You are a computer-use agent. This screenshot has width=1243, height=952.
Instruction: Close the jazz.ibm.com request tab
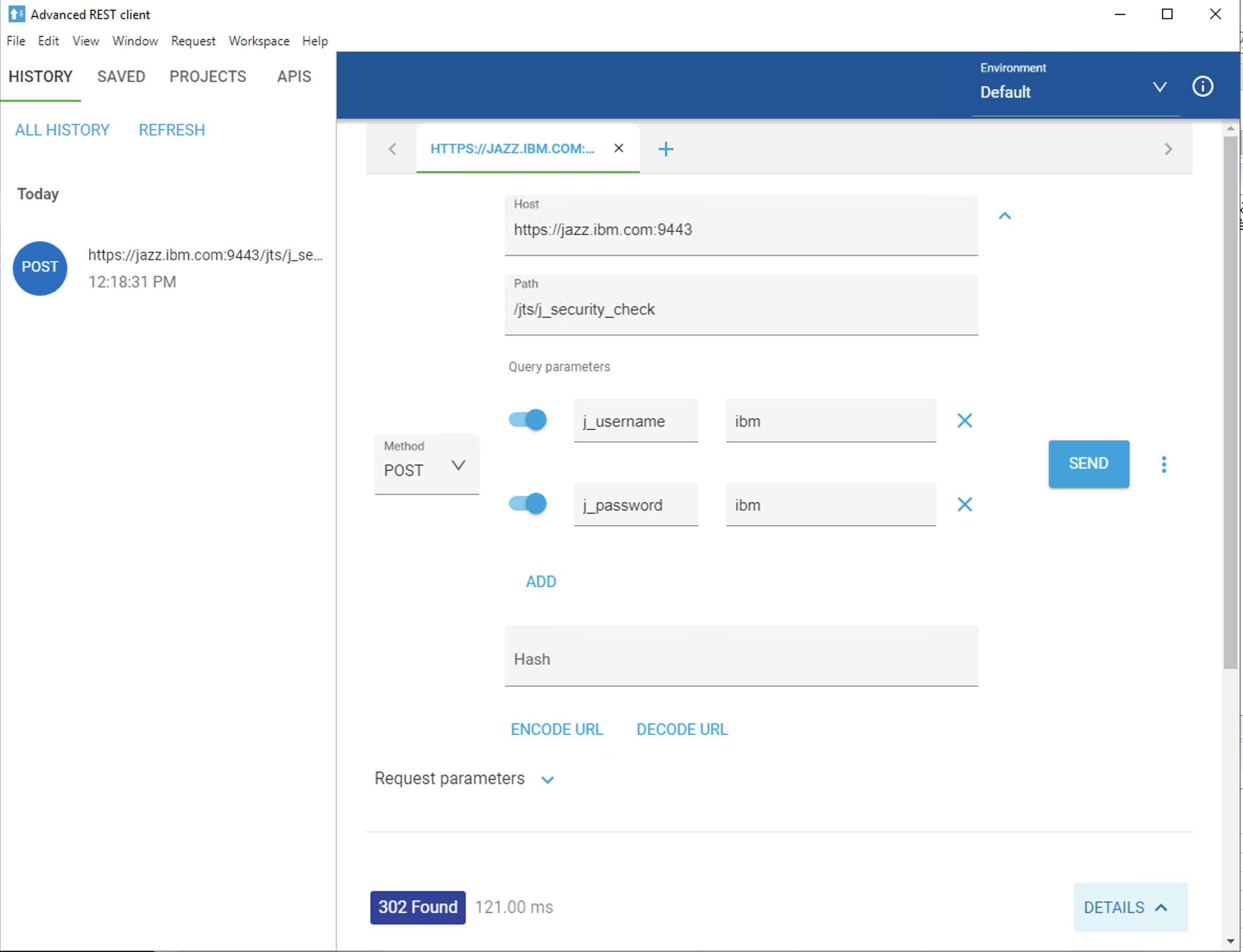pyautogui.click(x=618, y=148)
